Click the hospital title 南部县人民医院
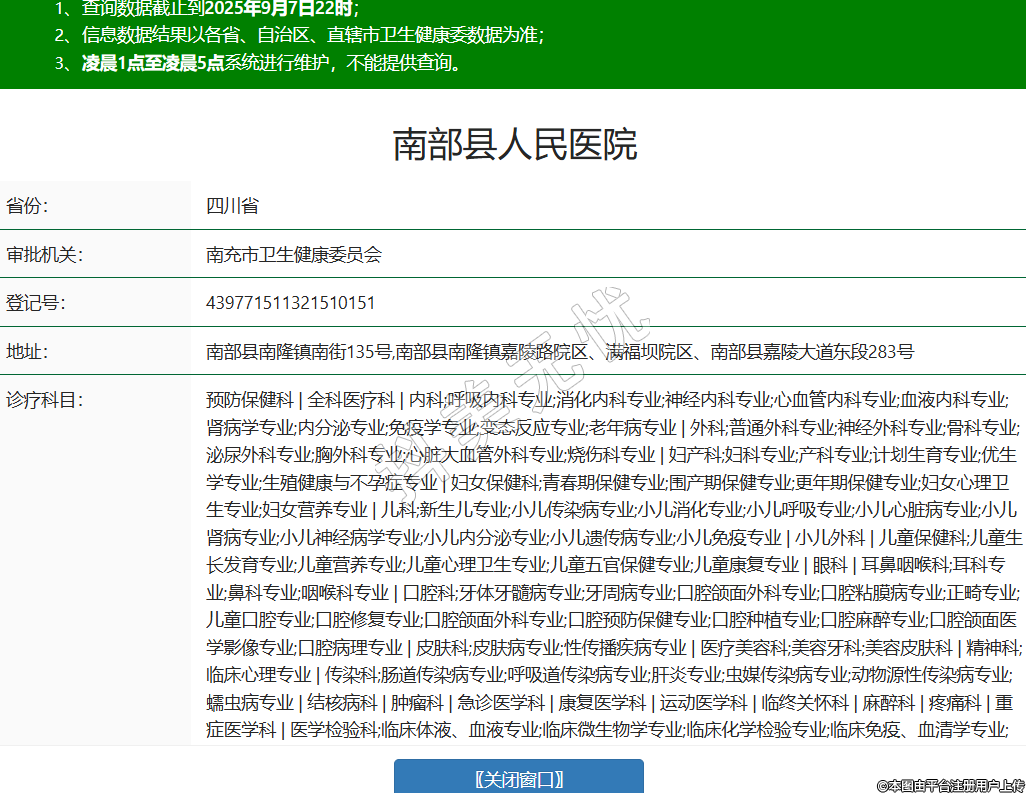The height and width of the screenshot is (793, 1026). pyautogui.click(x=514, y=145)
